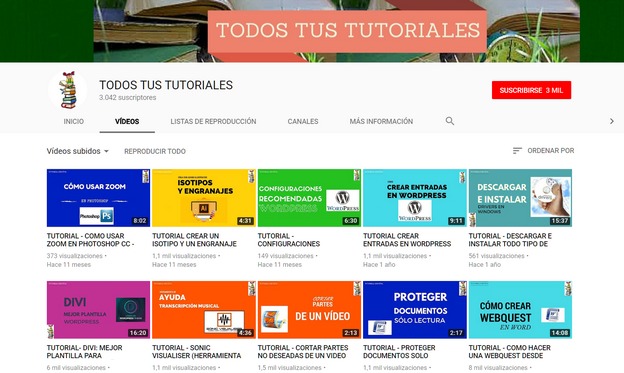
Task: Click title Tutorial - Cortar partes no deseadas
Action: (303, 352)
